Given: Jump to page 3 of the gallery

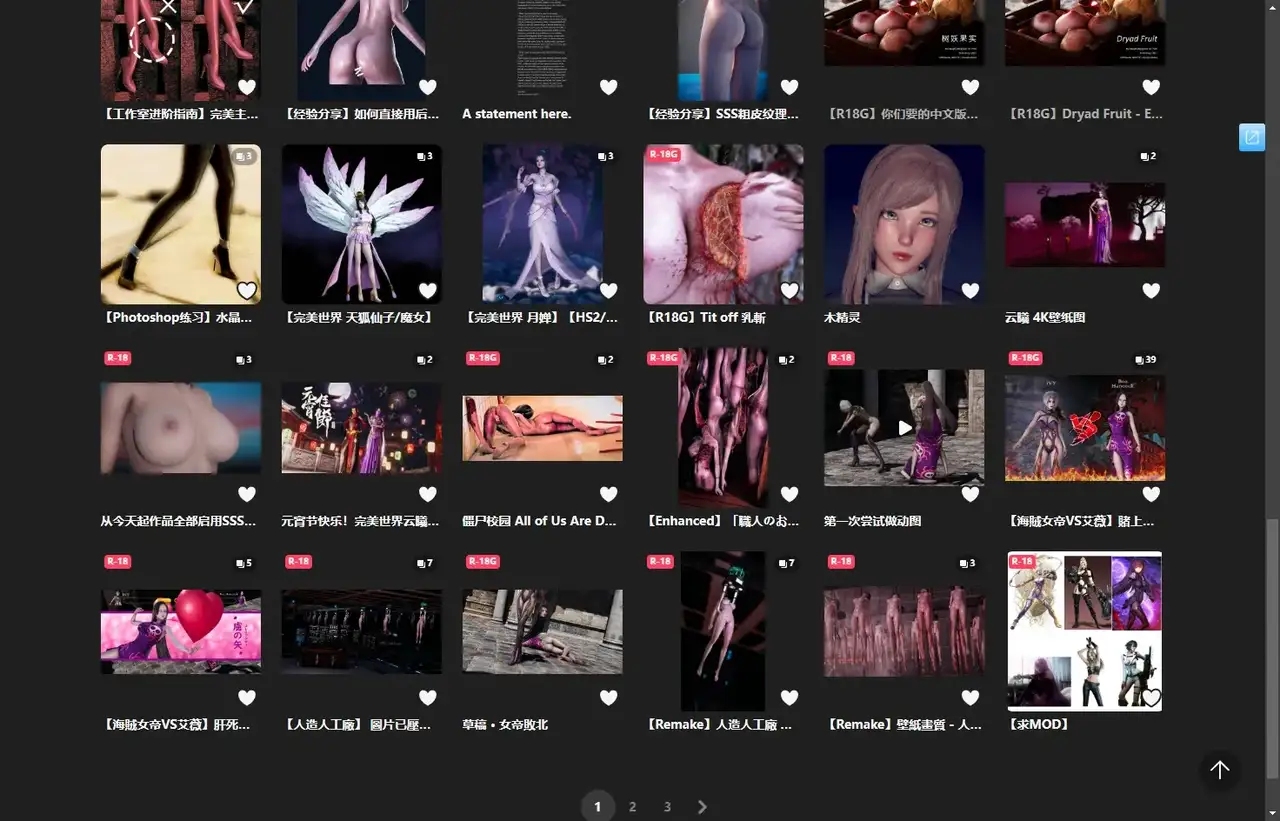Looking at the screenshot, I should coord(667,807).
